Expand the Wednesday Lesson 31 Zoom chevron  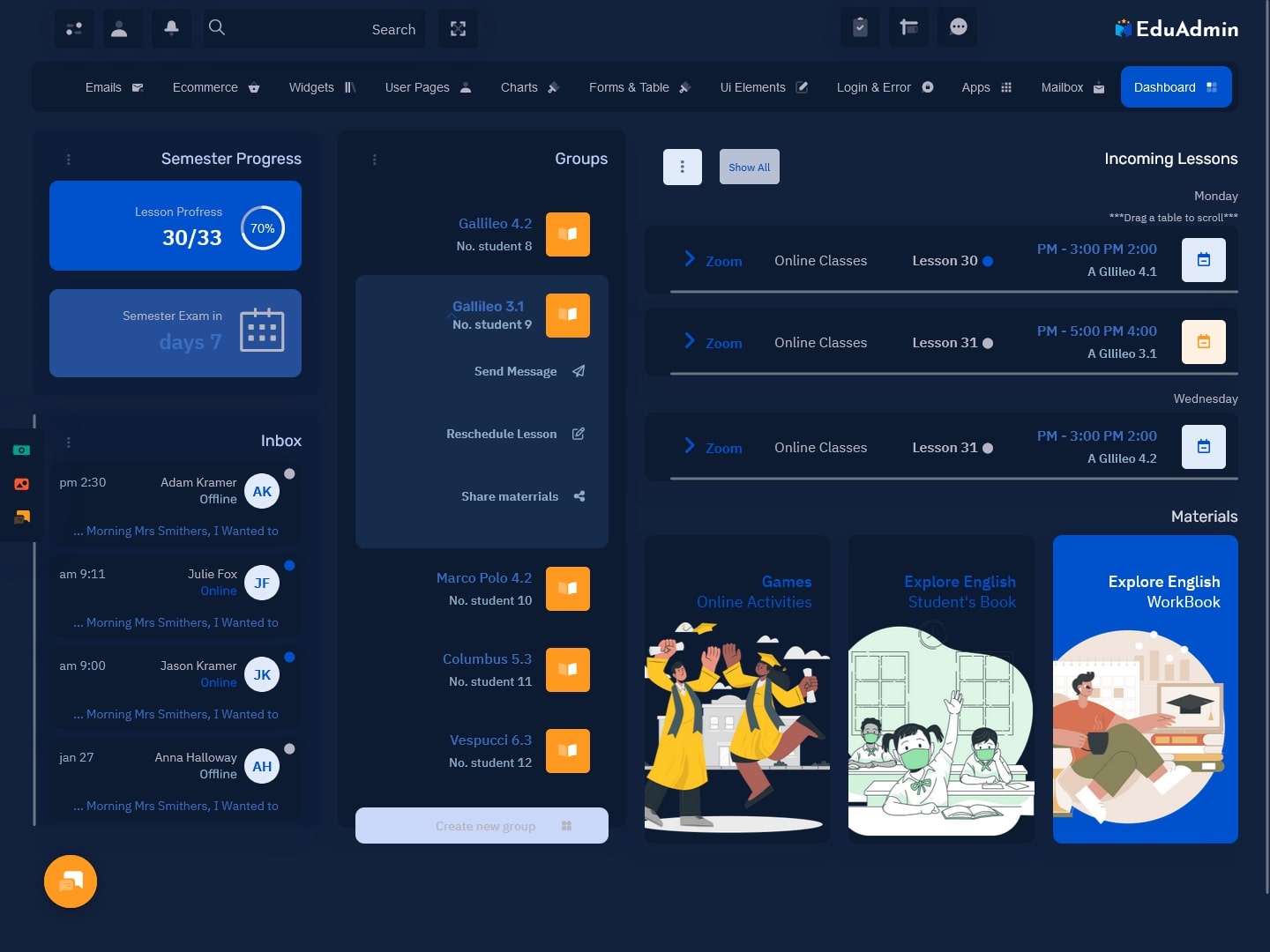coord(690,445)
